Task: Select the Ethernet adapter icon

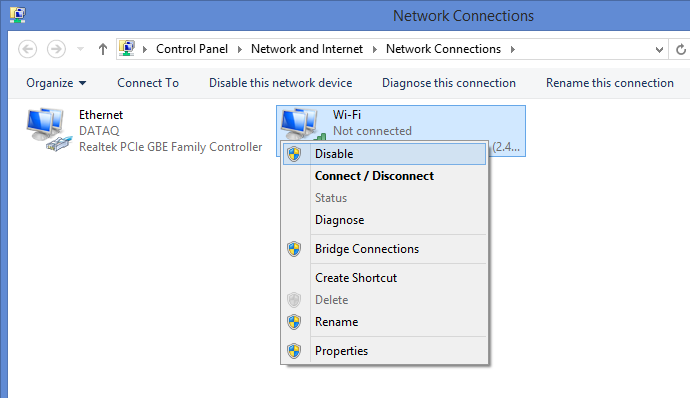Action: tap(48, 130)
